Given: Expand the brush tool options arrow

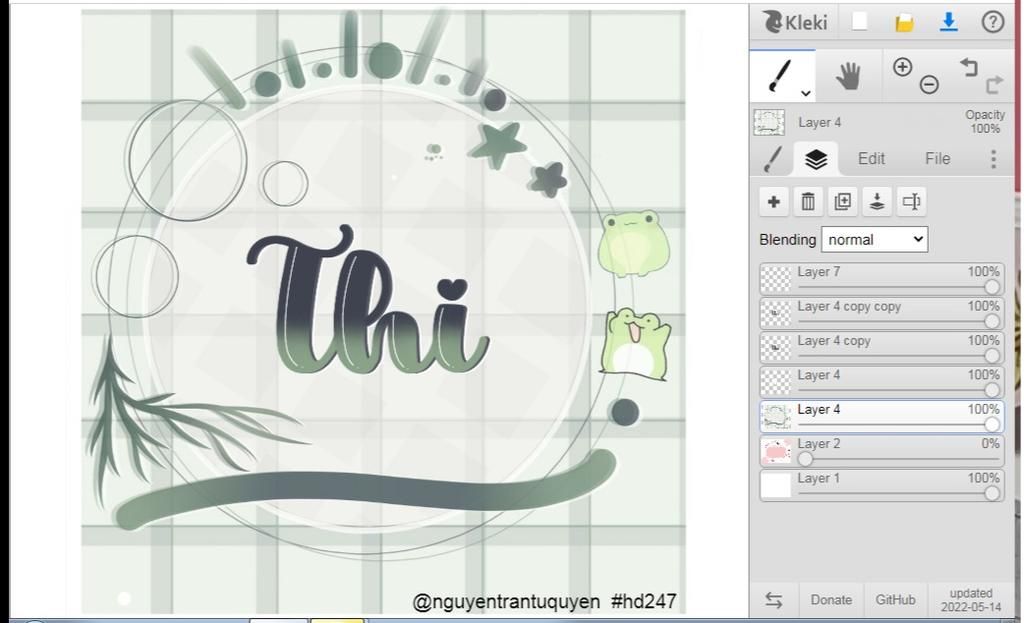Looking at the screenshot, I should (806, 93).
